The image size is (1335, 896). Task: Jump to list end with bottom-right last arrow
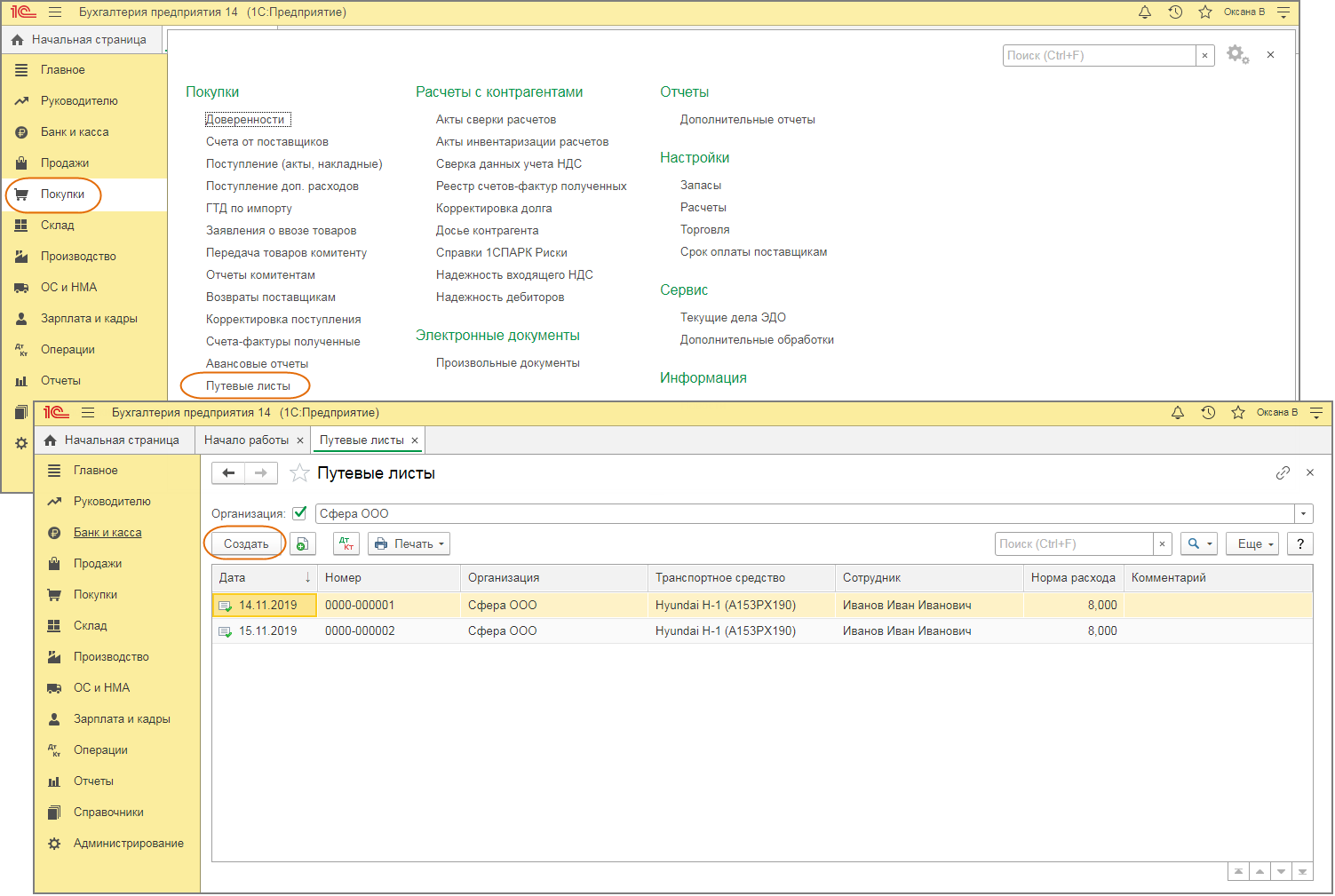pyautogui.click(x=1302, y=872)
